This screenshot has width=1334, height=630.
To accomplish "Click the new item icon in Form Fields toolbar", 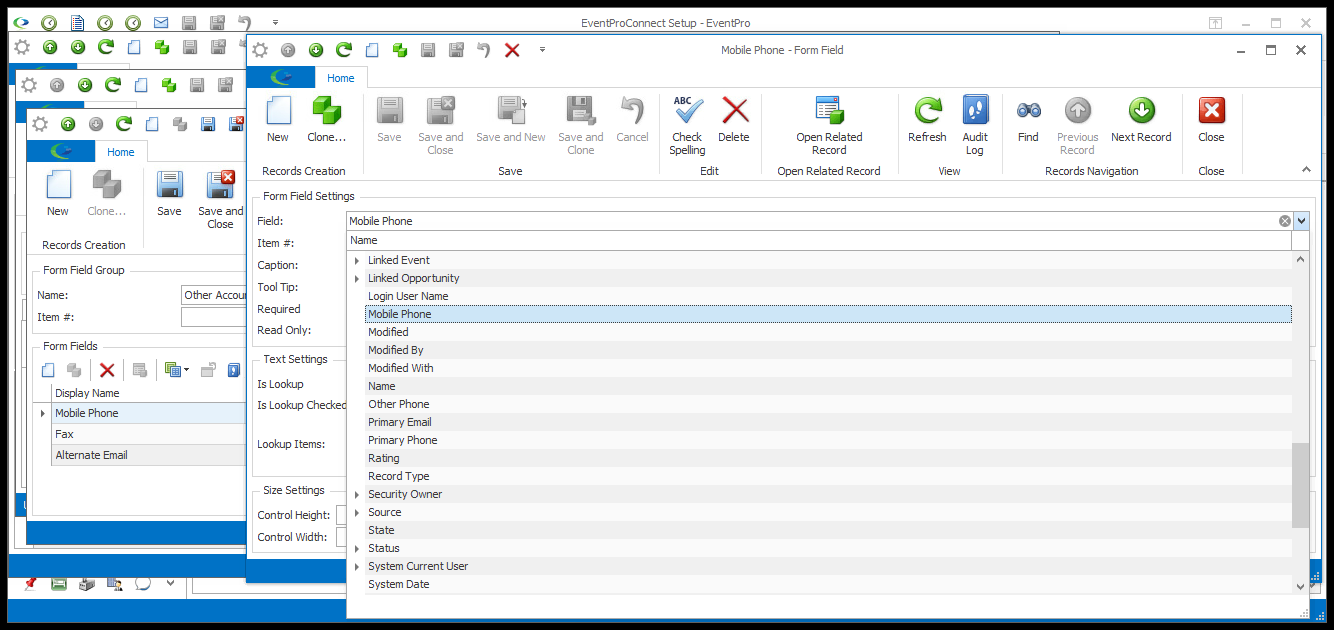I will [x=47, y=370].
